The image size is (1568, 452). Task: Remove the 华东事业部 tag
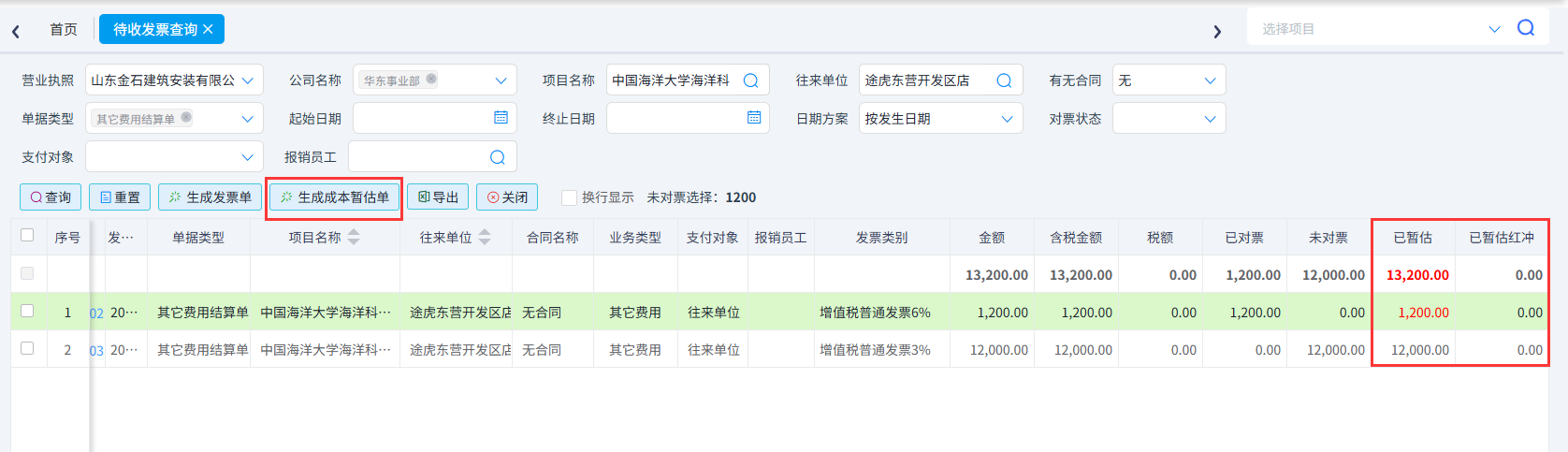point(431,79)
